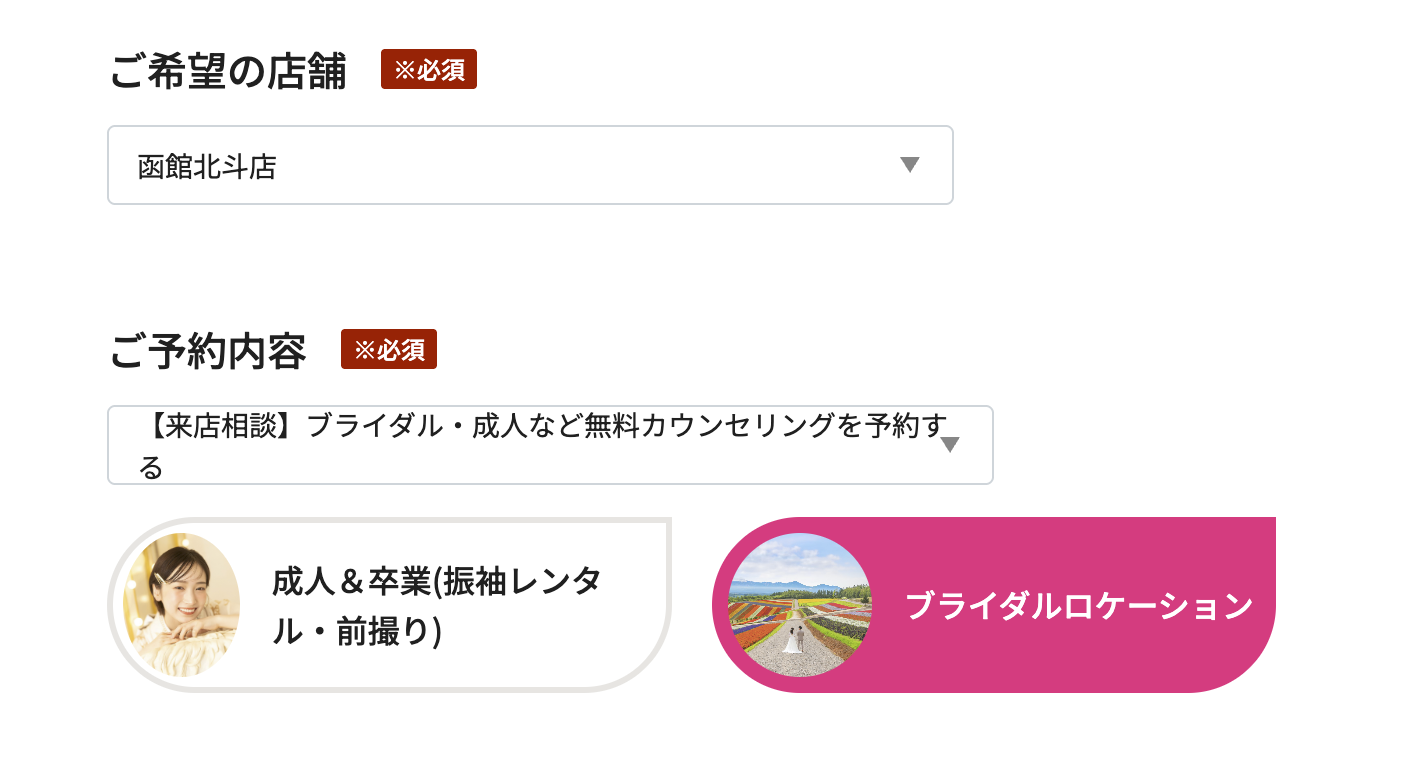
Task: Select the pink ブライダルロケーション button
Action: coord(993,605)
